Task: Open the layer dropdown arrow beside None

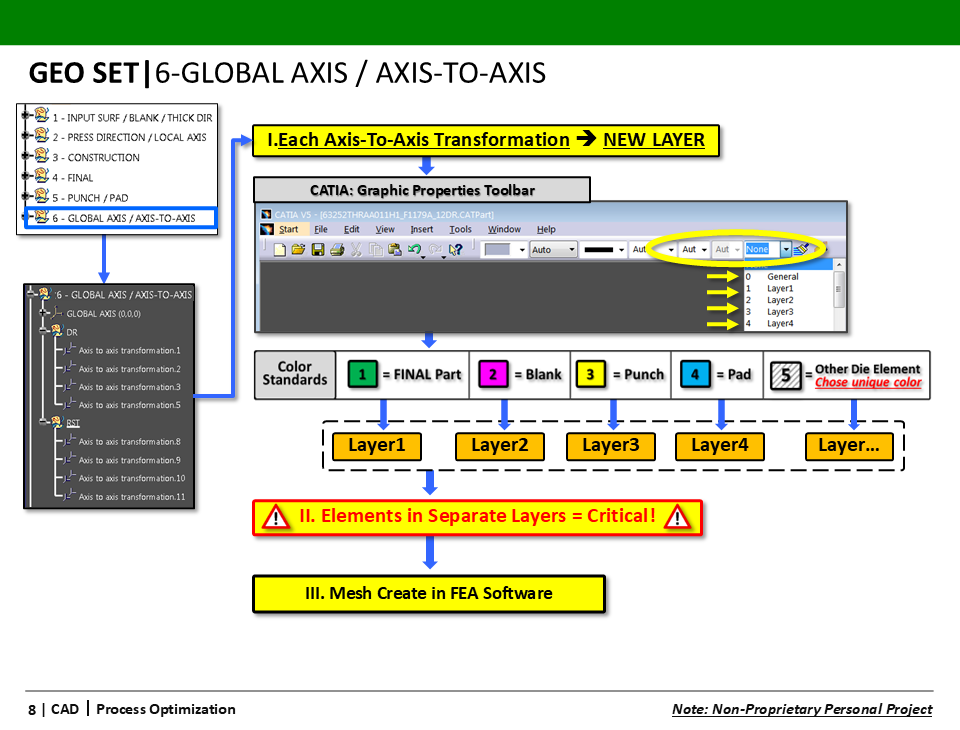Action: click(x=786, y=249)
